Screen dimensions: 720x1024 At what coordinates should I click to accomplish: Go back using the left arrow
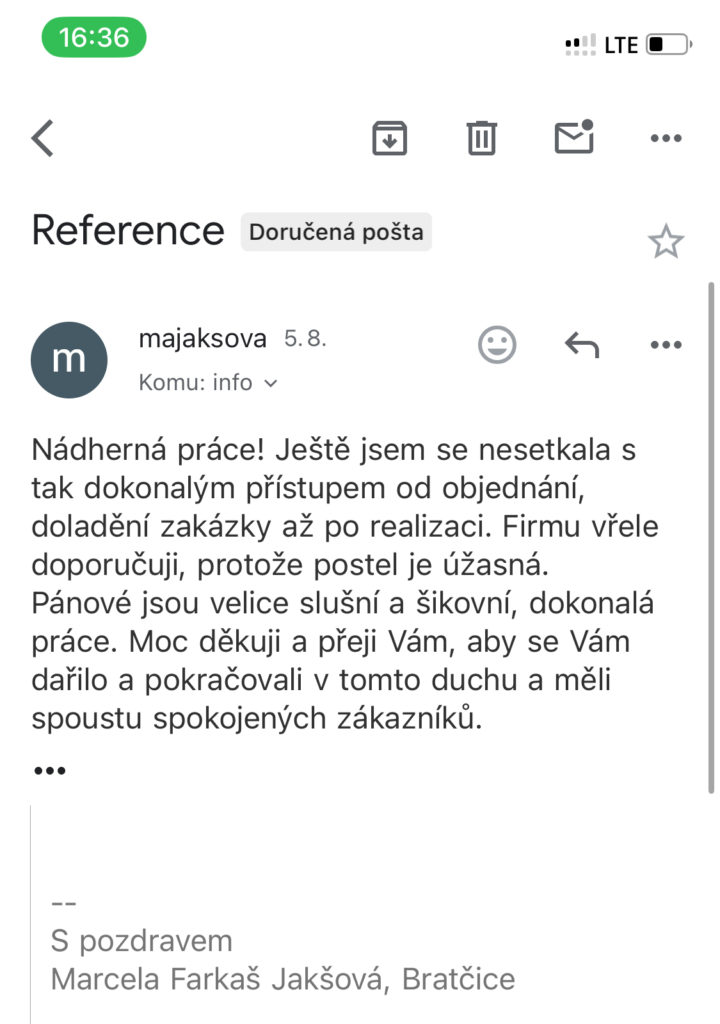click(42, 138)
